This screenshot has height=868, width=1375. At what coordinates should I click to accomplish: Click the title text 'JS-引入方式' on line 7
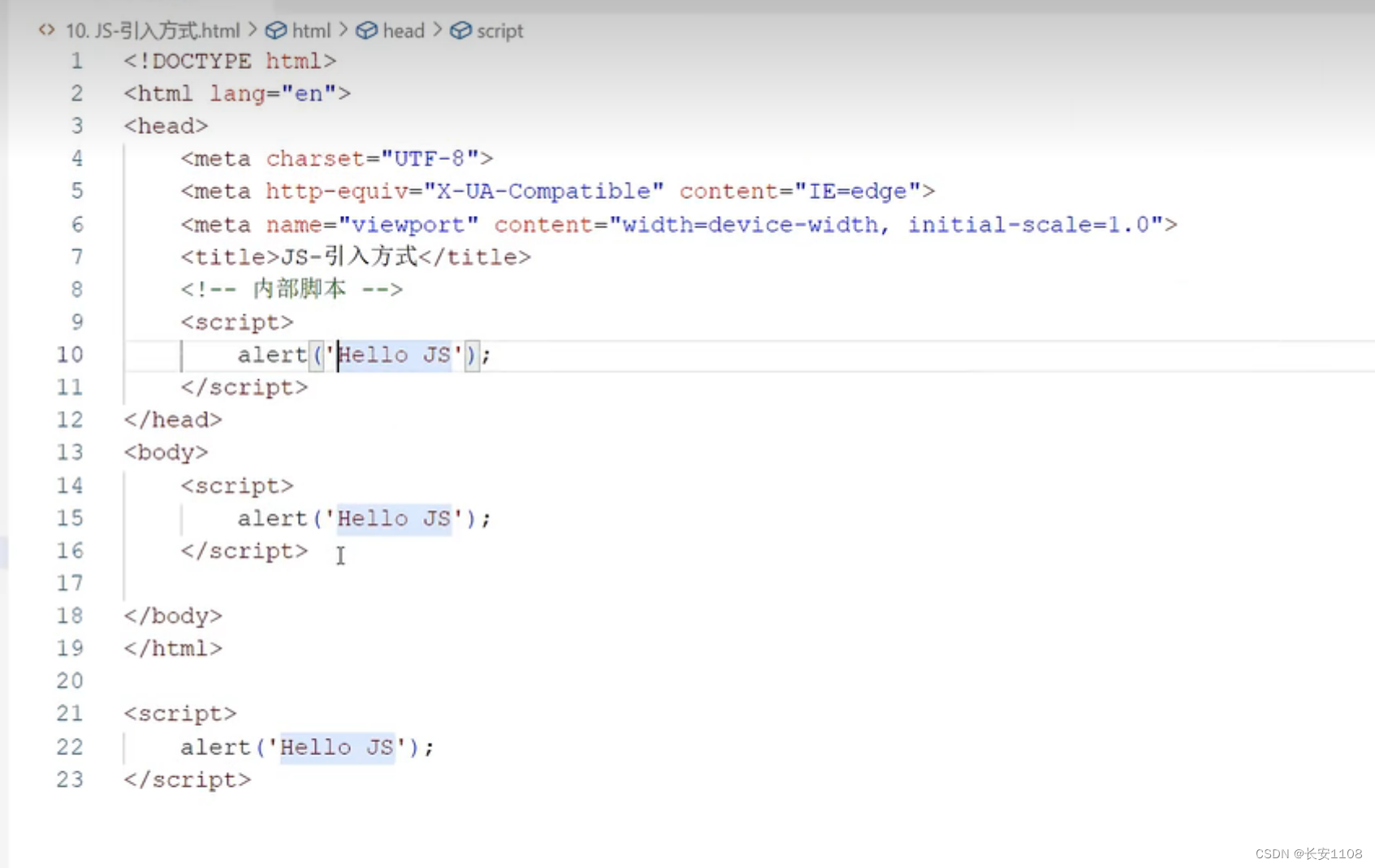(349, 257)
